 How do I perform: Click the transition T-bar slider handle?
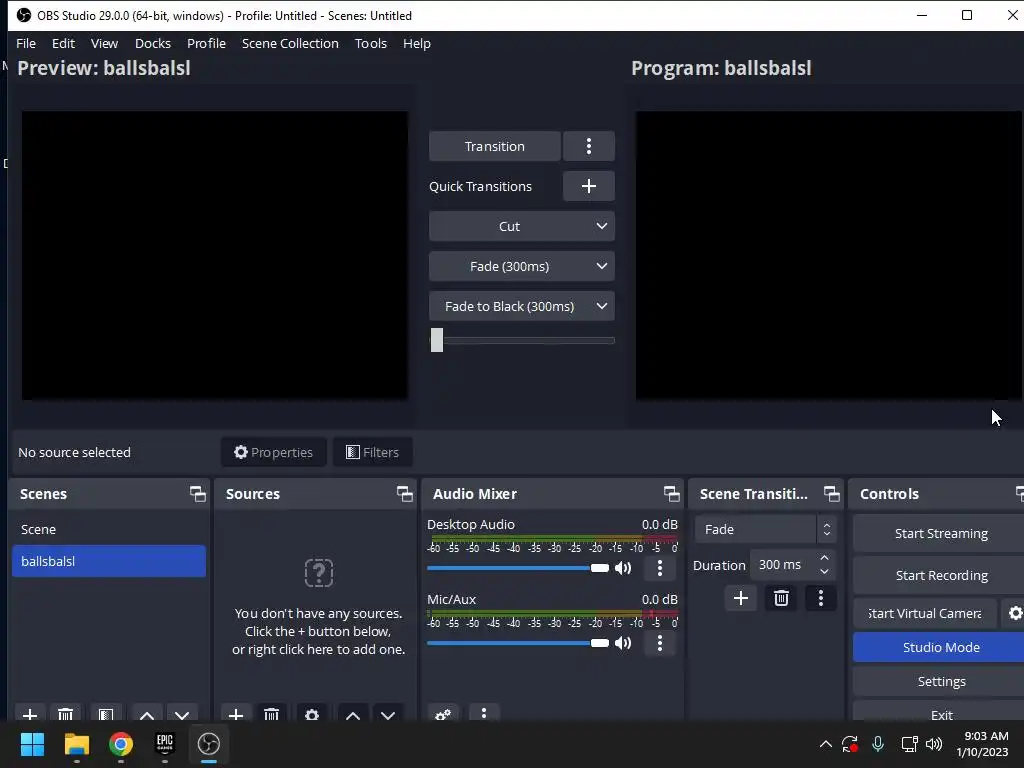point(437,340)
